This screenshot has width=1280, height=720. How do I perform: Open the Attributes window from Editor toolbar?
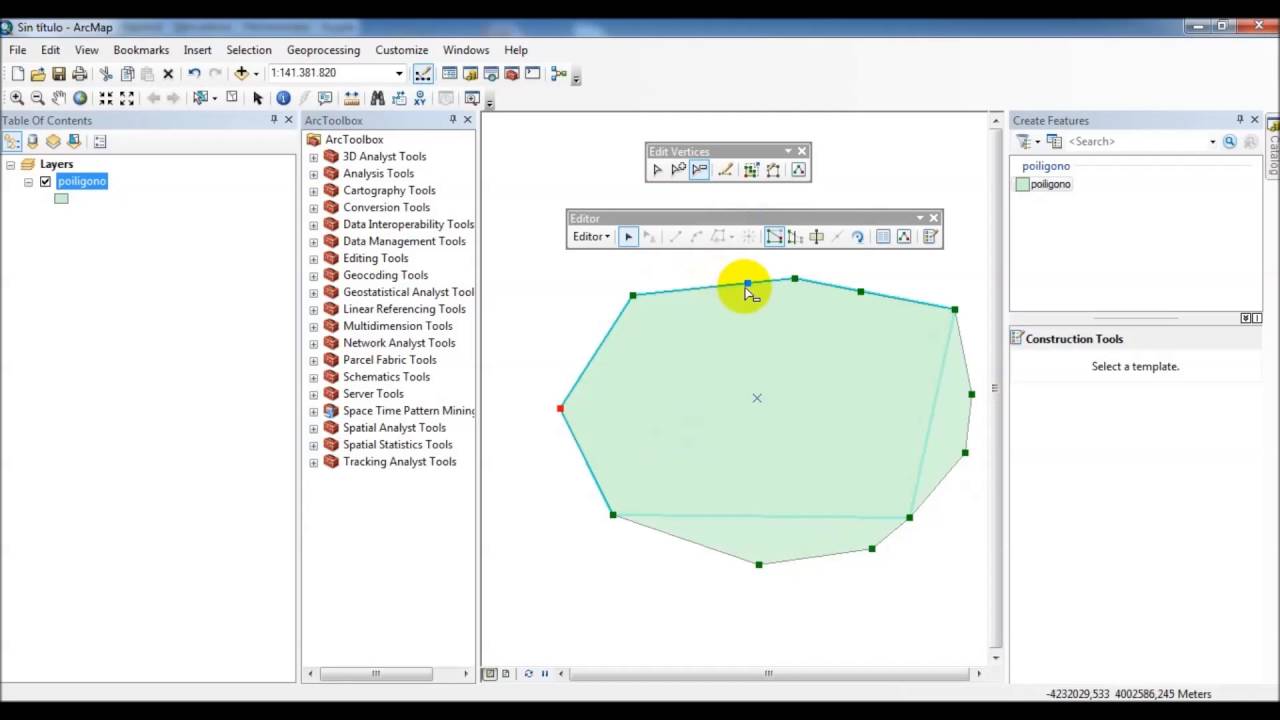point(883,237)
